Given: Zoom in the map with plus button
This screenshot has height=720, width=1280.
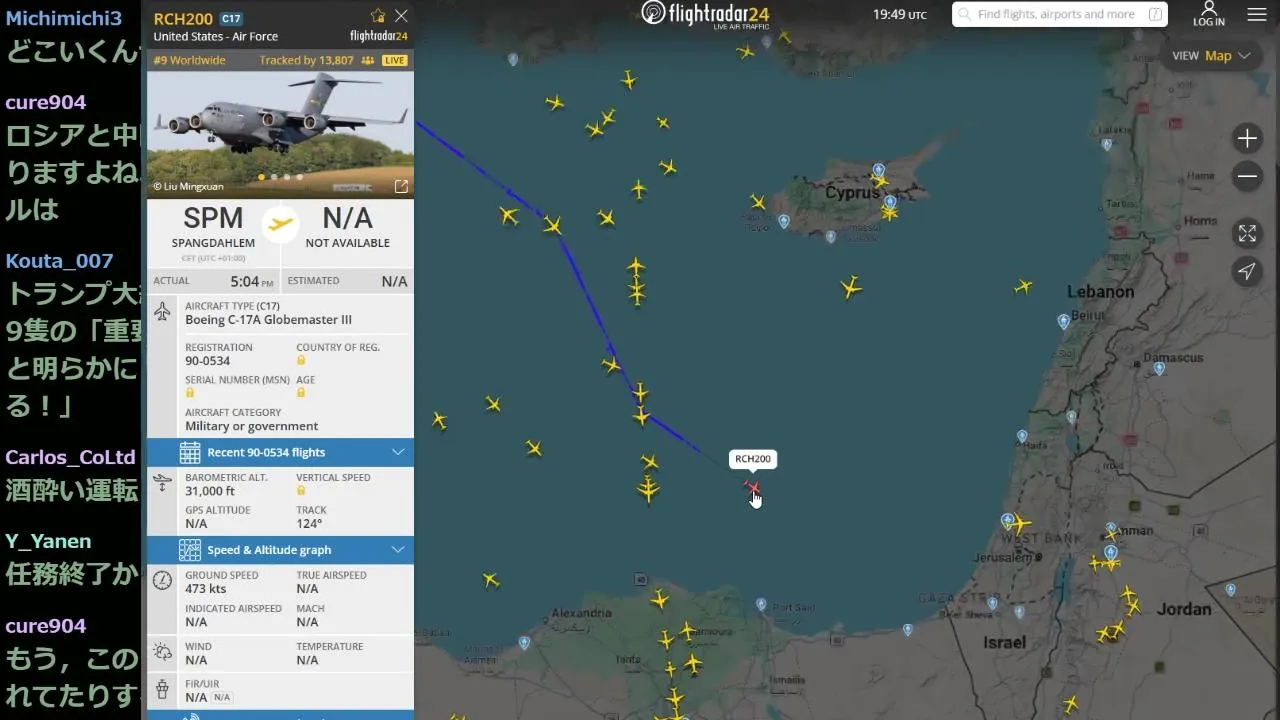Looking at the screenshot, I should pos(1247,138).
